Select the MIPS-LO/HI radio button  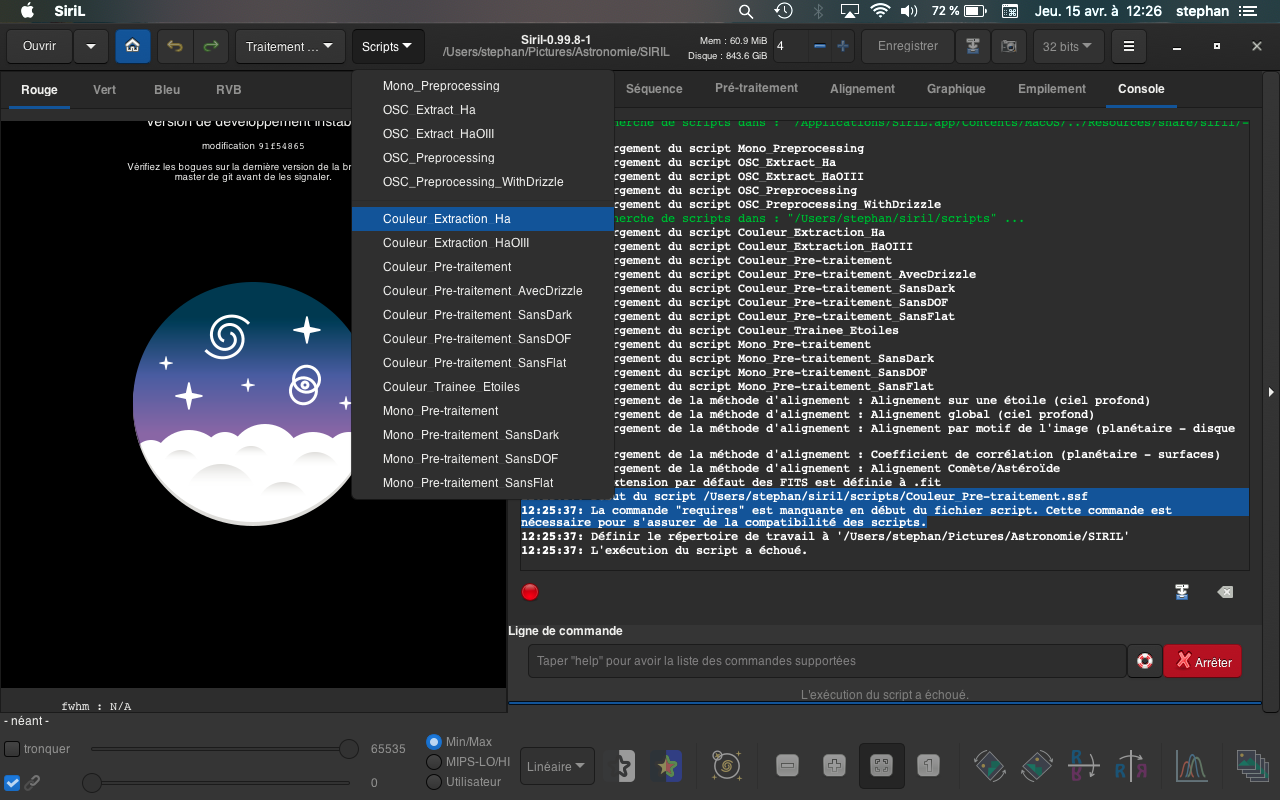click(434, 762)
